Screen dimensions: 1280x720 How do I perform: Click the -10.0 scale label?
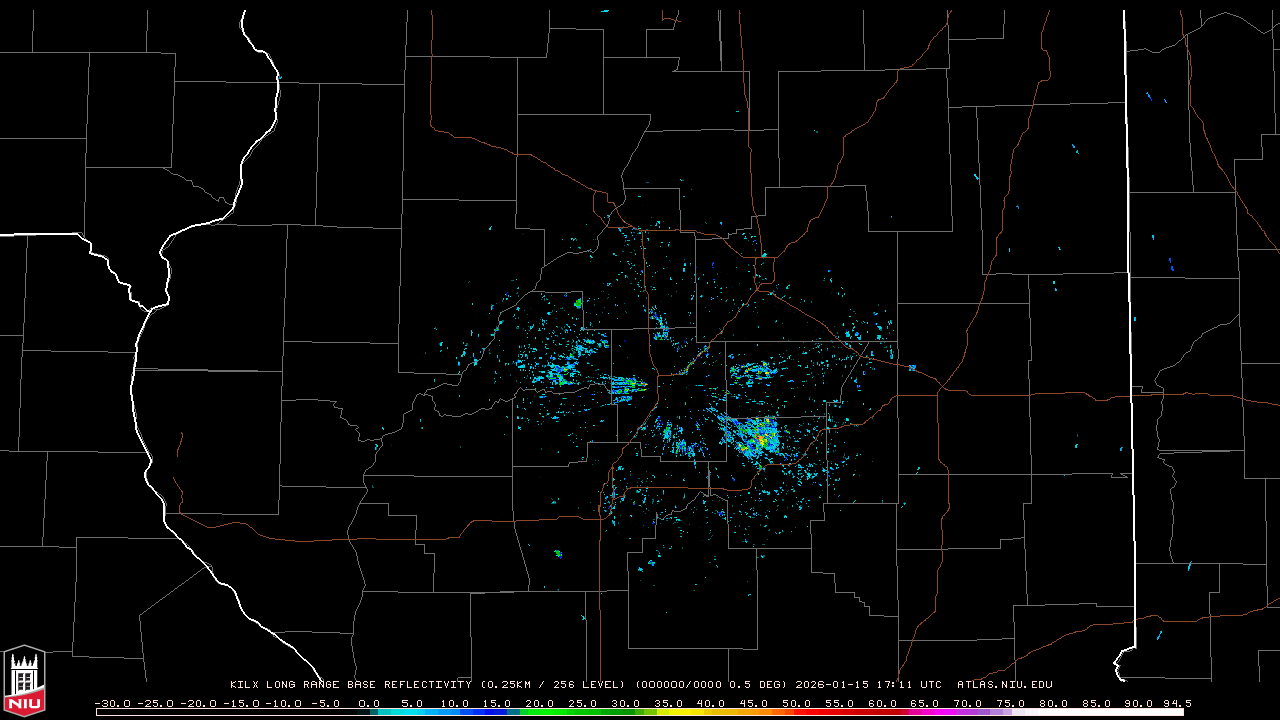point(282,703)
